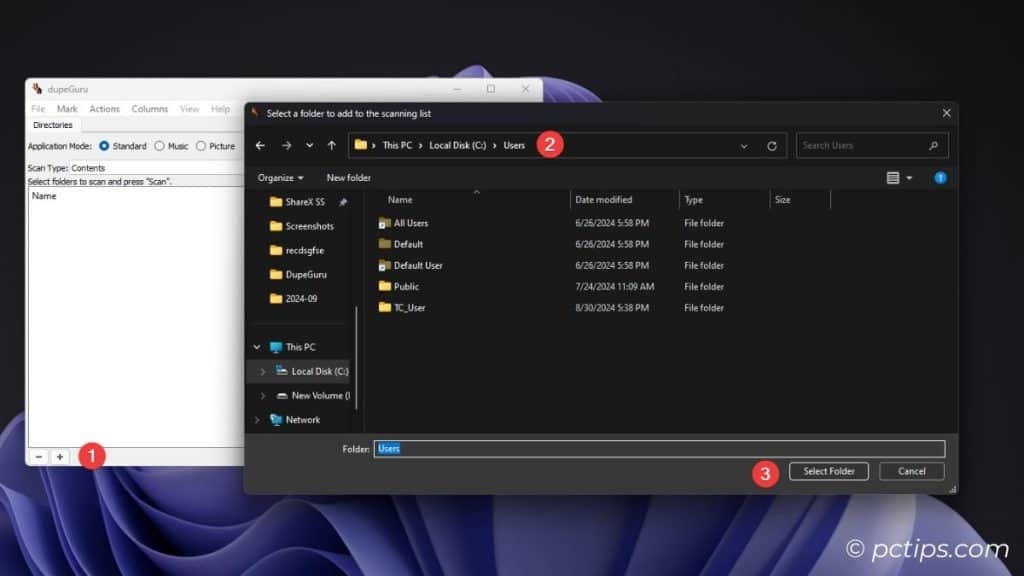Select the TC_User folder
The height and width of the screenshot is (576, 1024).
pyautogui.click(x=409, y=308)
